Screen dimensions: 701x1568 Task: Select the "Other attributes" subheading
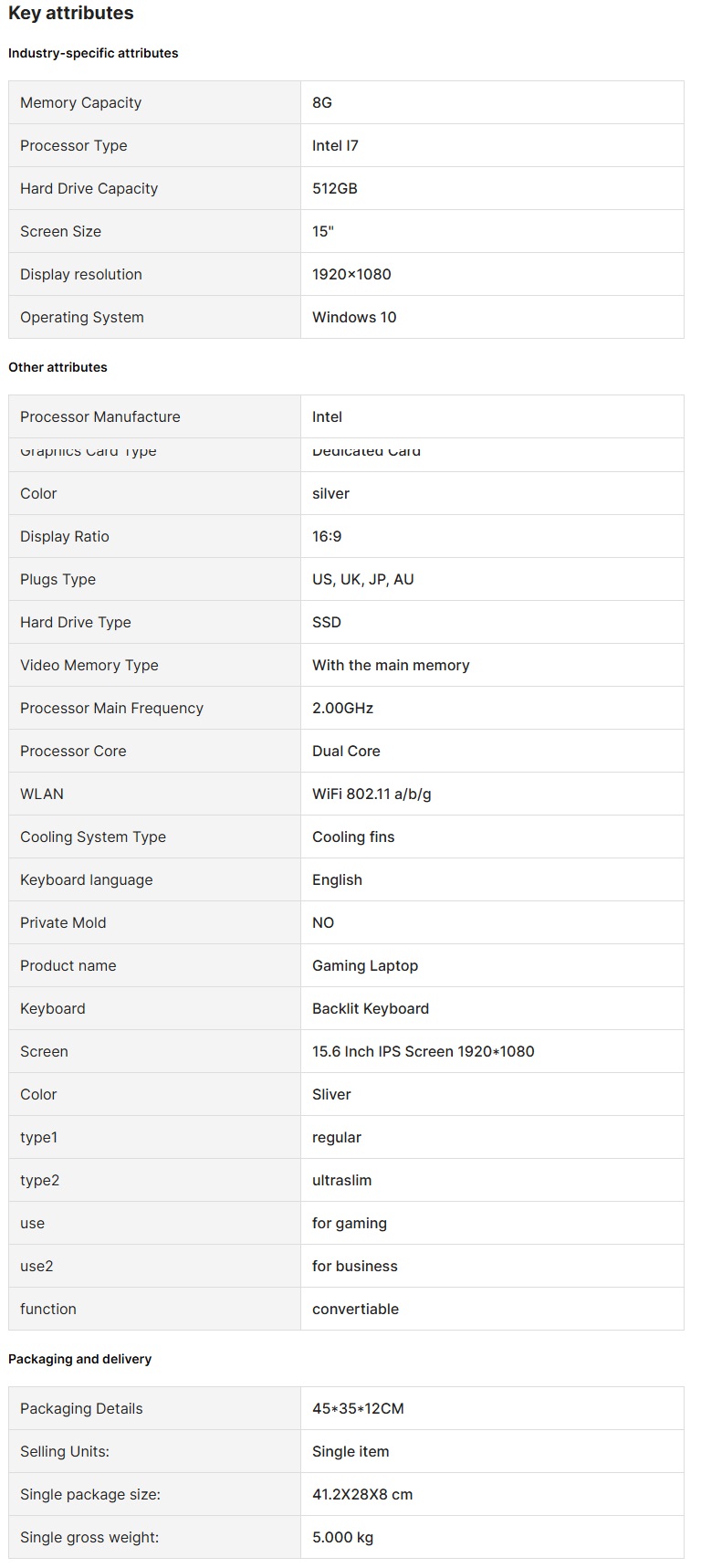(58, 367)
